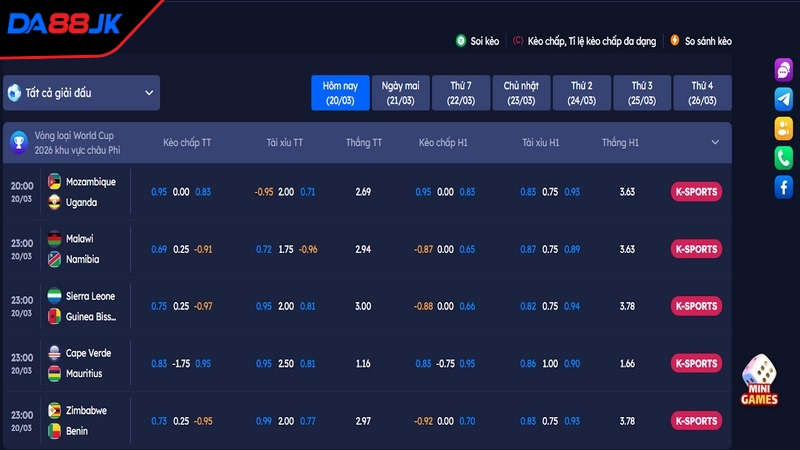Screen dimensions: 800x450
Task: Click the green Soi kèo icon
Action: click(x=461, y=41)
